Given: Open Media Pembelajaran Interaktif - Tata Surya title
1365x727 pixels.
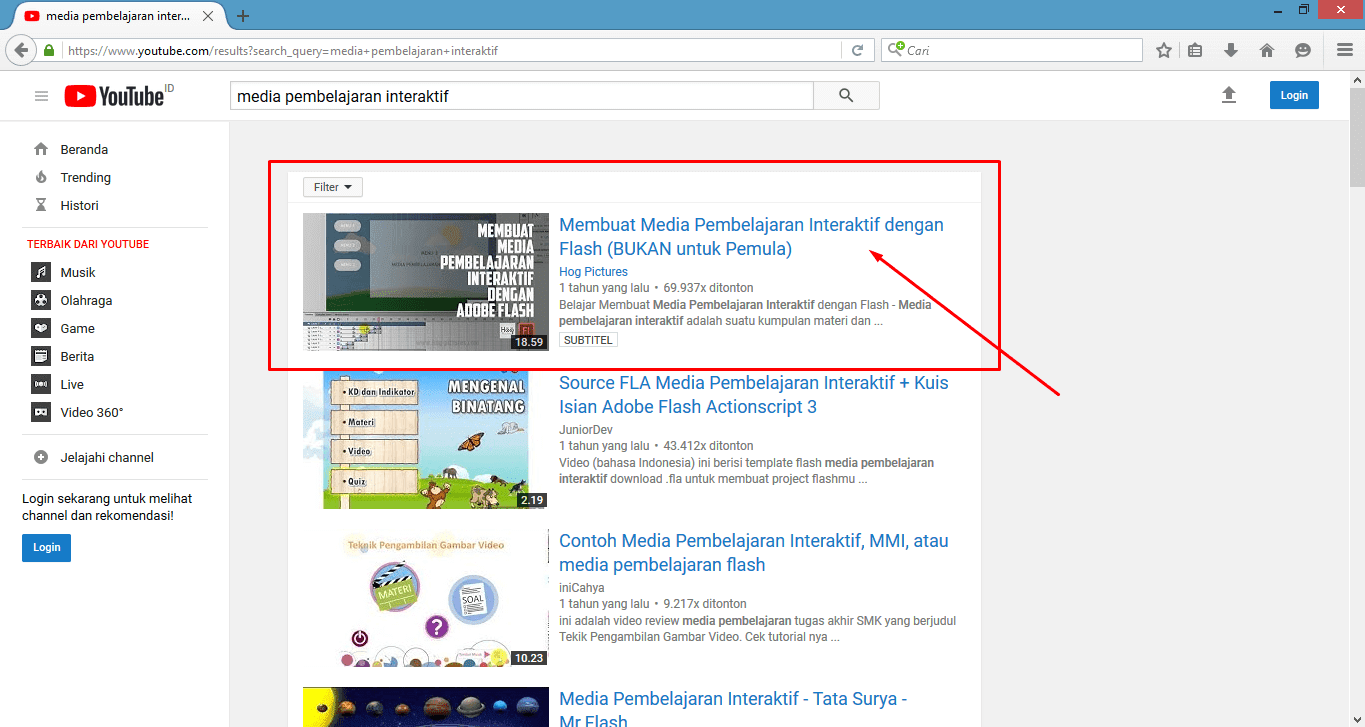Looking at the screenshot, I should [x=733, y=708].
